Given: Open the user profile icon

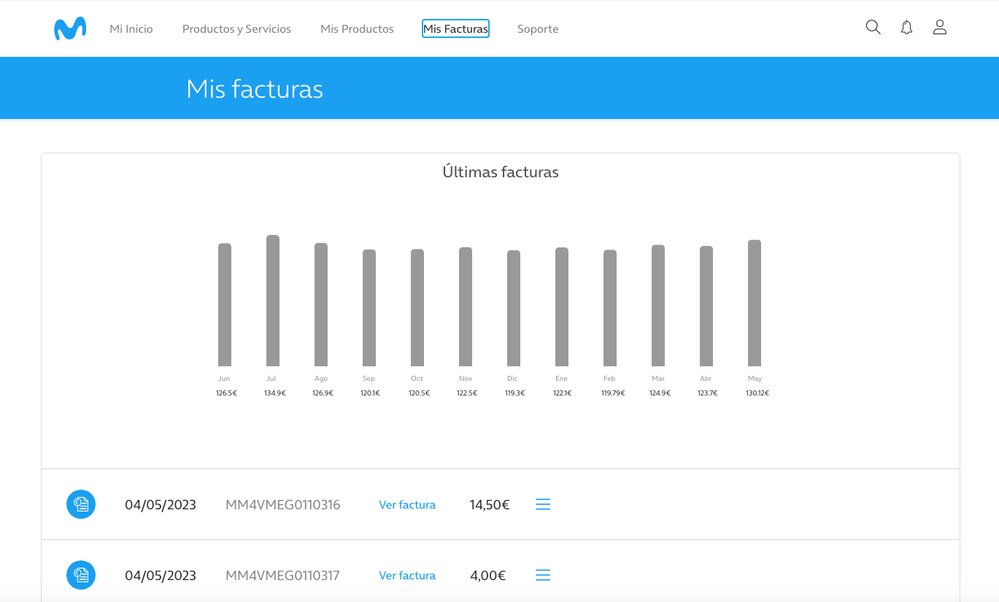Looking at the screenshot, I should pos(940,28).
